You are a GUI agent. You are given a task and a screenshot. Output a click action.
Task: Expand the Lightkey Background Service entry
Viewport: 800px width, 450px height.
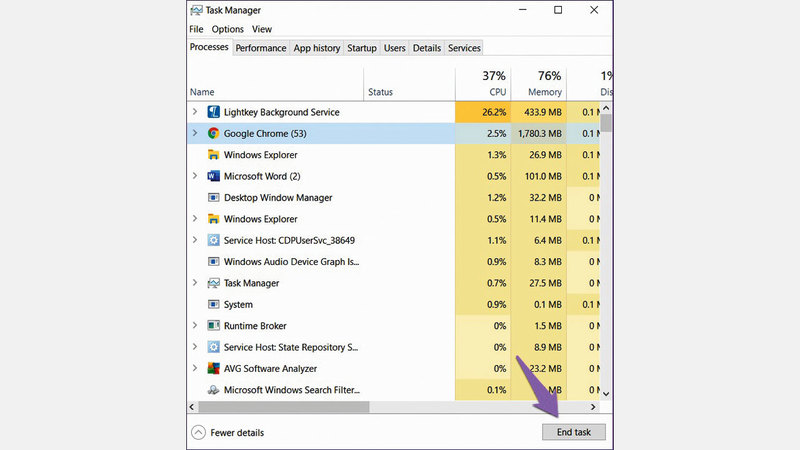pos(195,112)
